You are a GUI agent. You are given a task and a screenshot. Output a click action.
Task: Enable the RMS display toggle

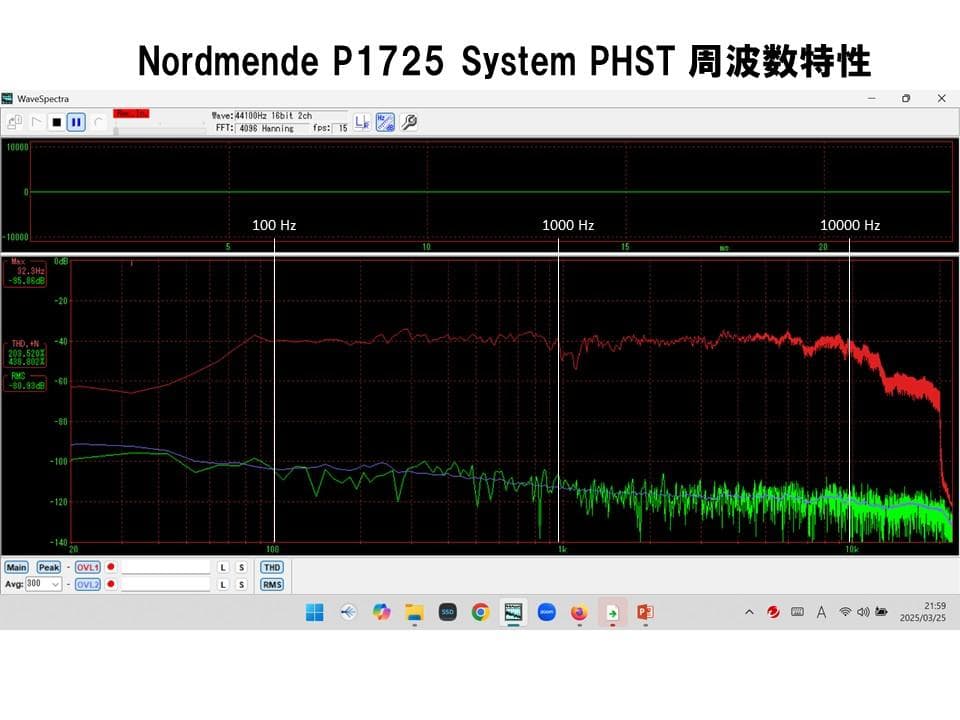[x=271, y=584]
